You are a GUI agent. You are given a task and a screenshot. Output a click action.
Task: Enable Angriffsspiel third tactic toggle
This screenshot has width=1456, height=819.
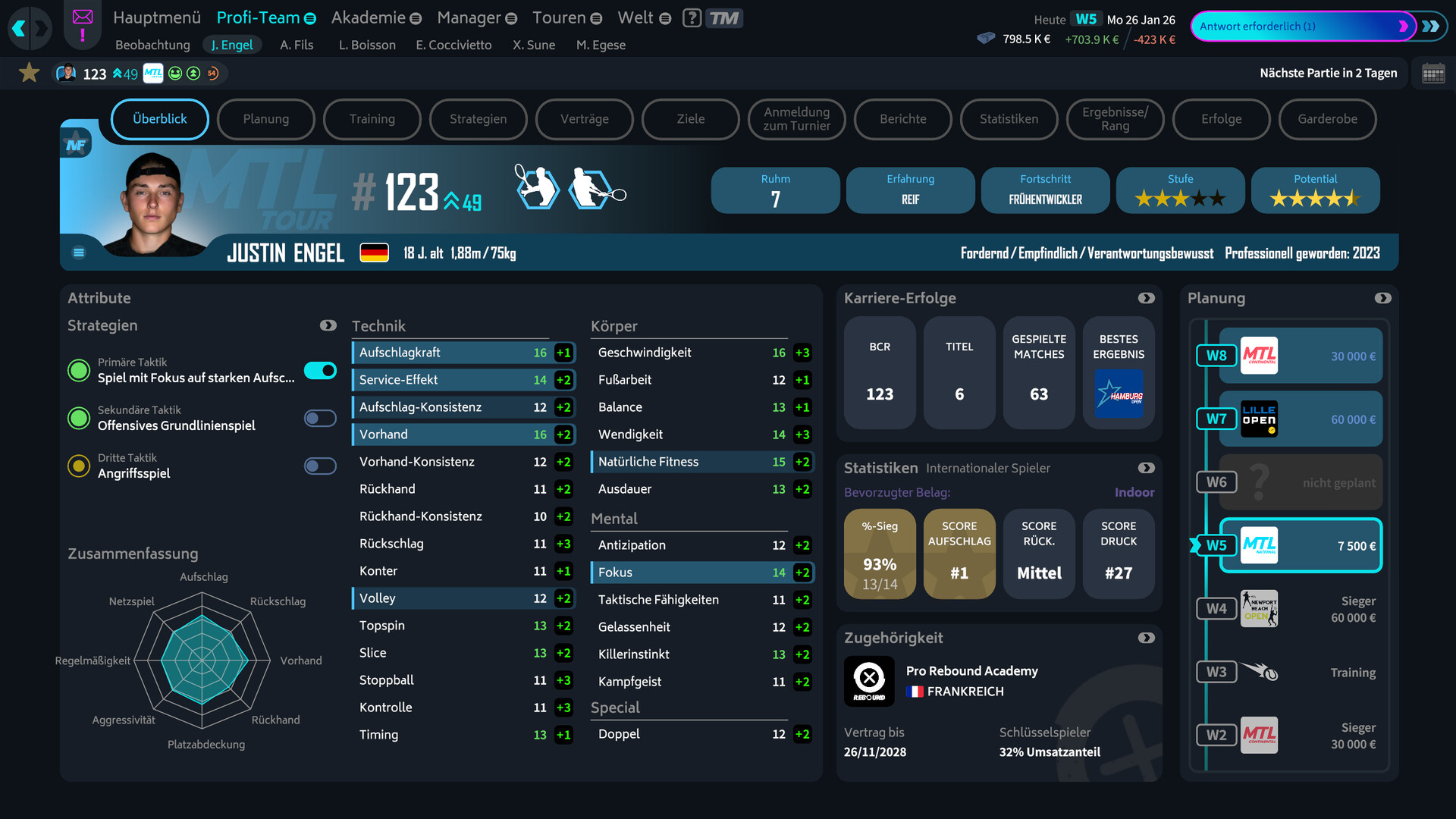click(320, 466)
